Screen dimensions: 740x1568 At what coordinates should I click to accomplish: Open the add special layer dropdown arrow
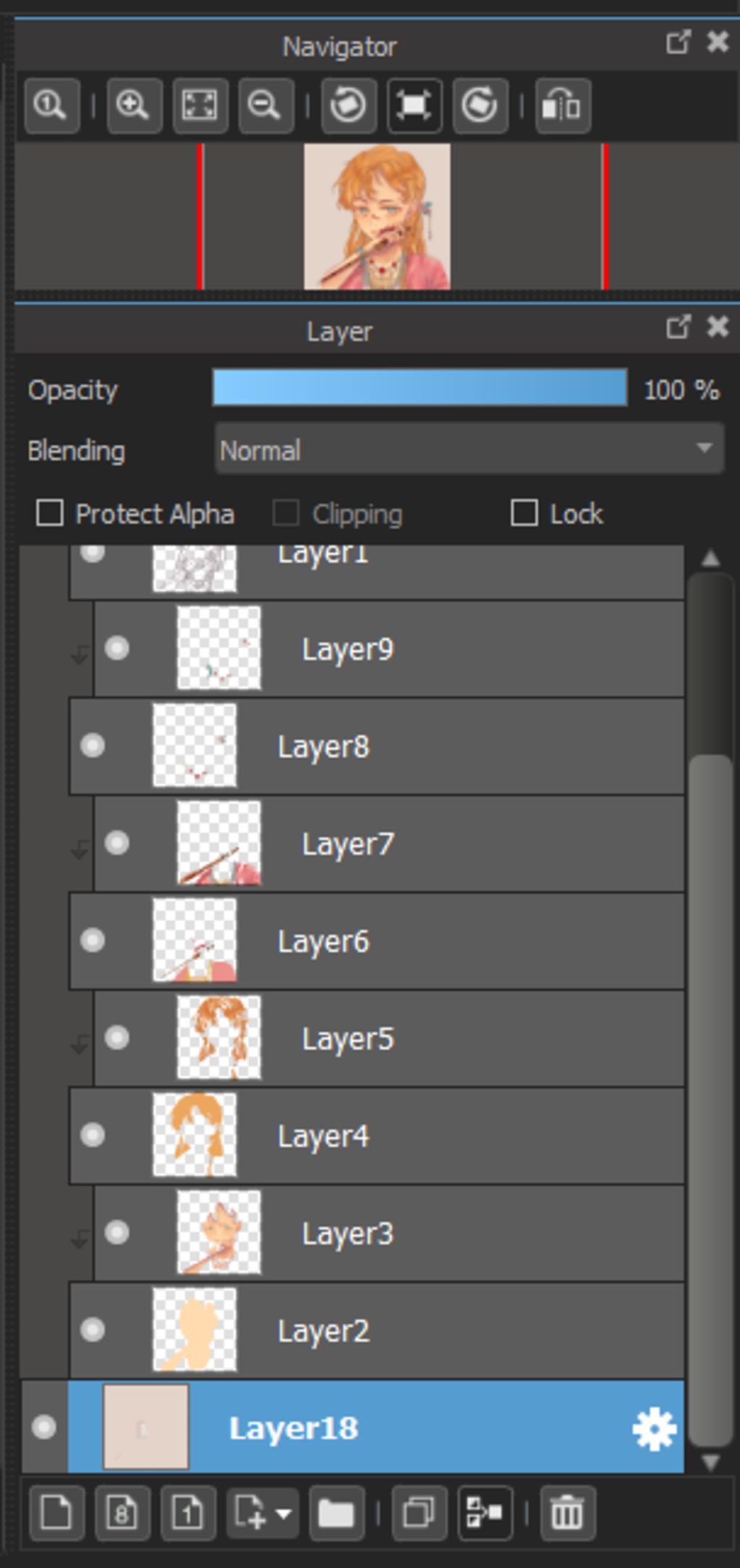coord(284,1512)
